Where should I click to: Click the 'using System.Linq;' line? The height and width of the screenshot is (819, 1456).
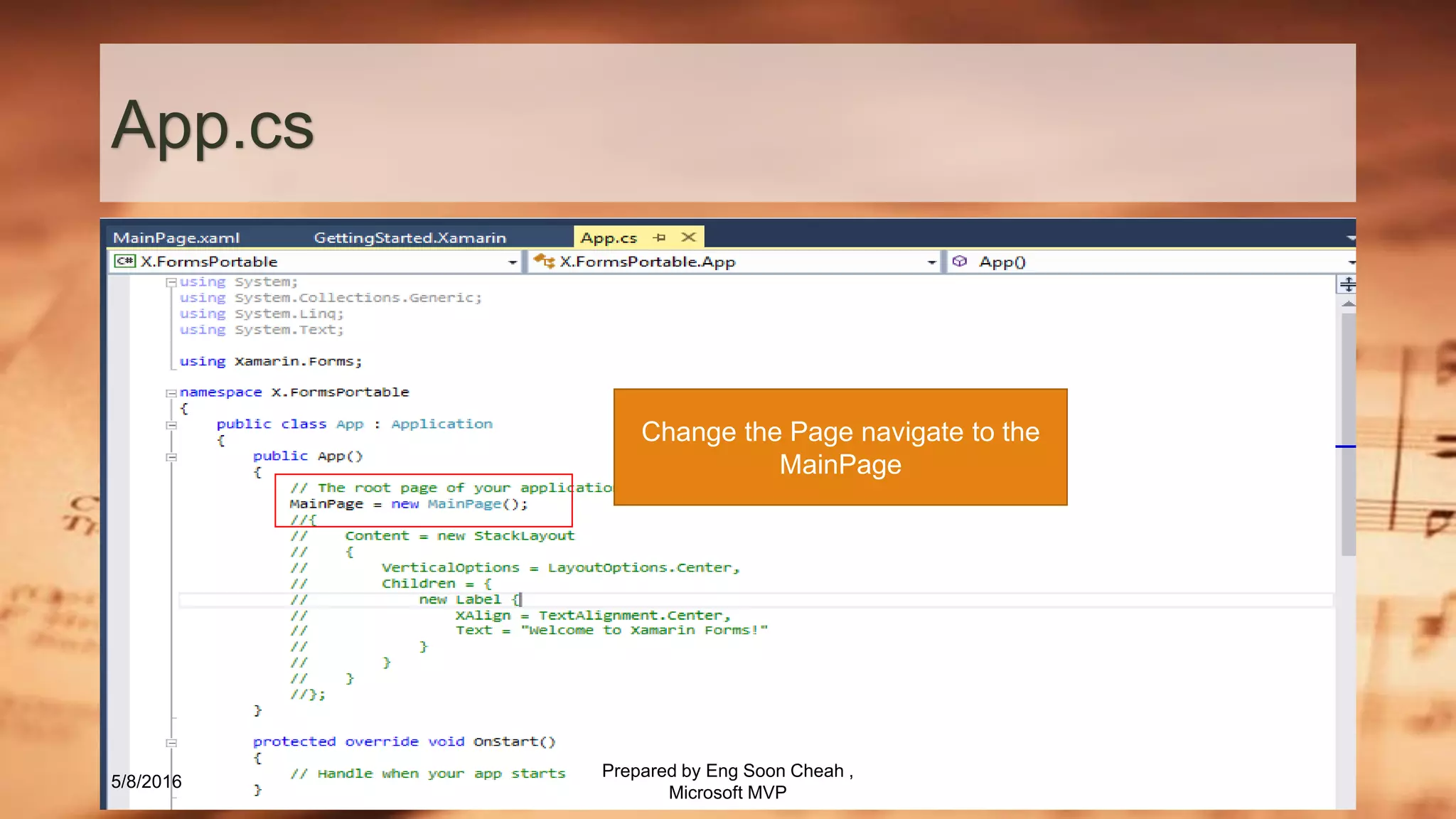click(261, 314)
